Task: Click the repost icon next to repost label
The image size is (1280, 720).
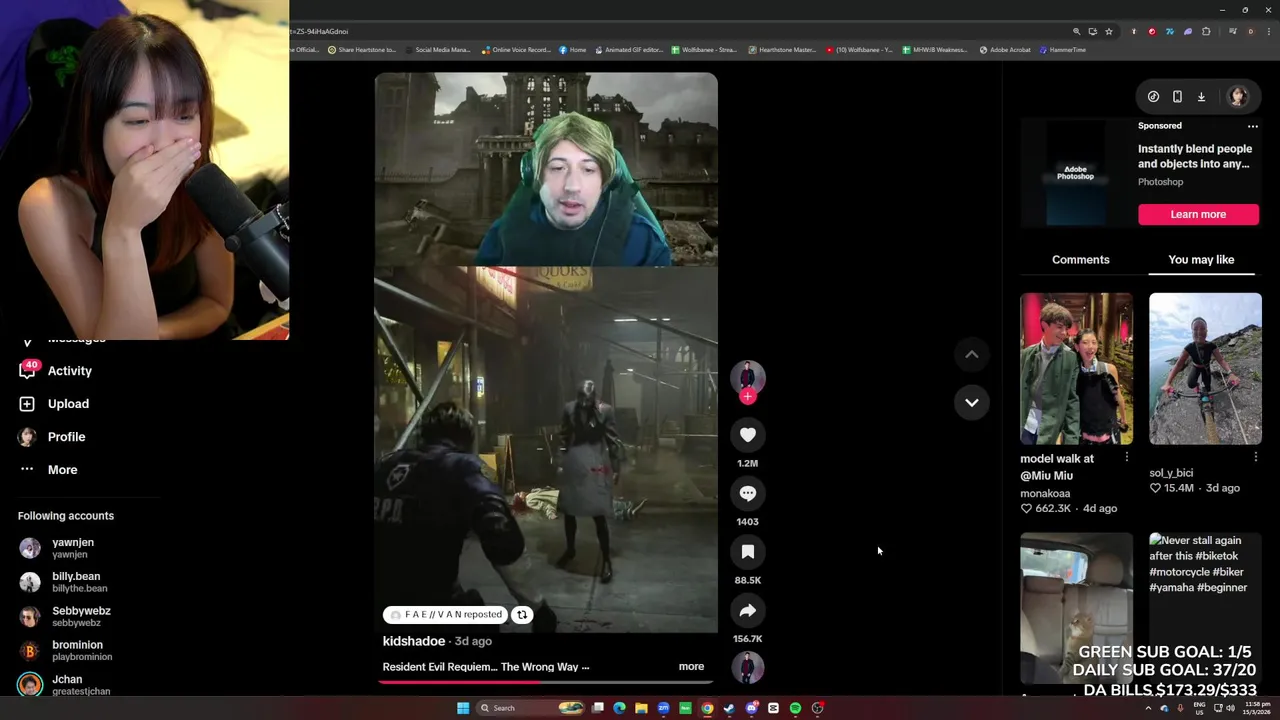Action: 522,615
